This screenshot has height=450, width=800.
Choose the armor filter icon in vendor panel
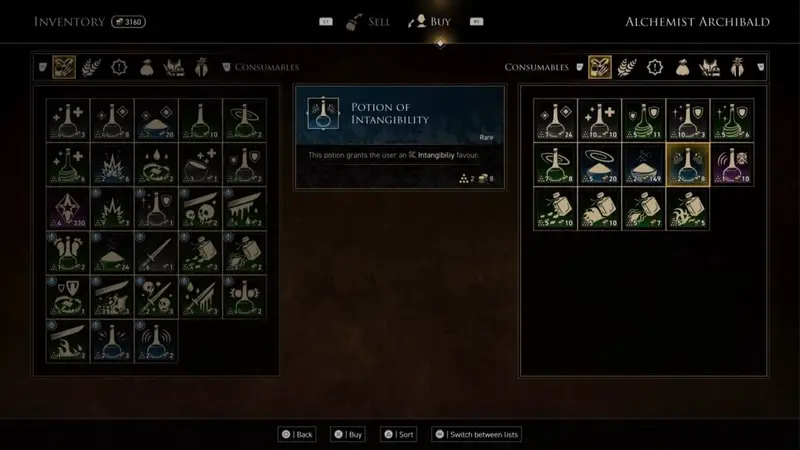pyautogui.click(x=709, y=67)
